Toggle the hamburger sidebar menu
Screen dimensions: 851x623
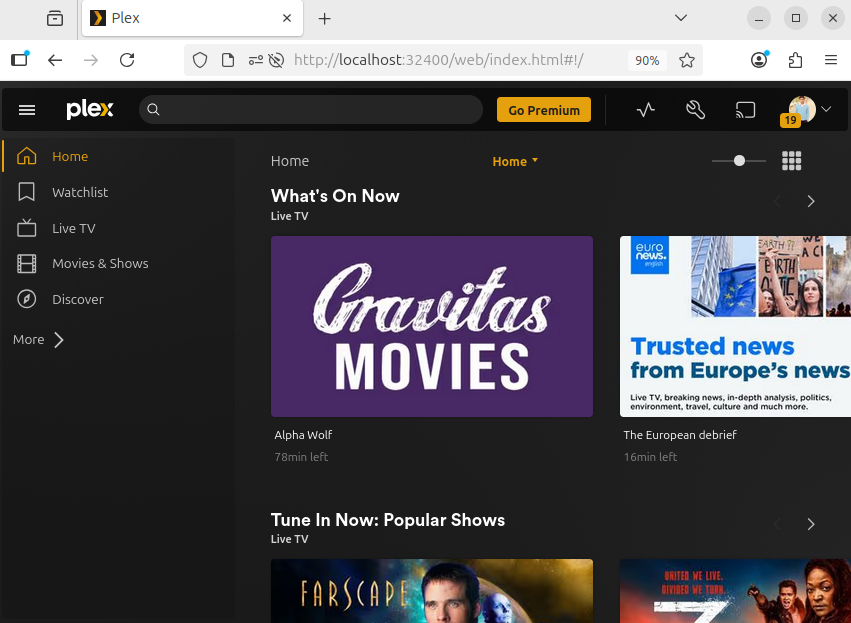(x=27, y=110)
